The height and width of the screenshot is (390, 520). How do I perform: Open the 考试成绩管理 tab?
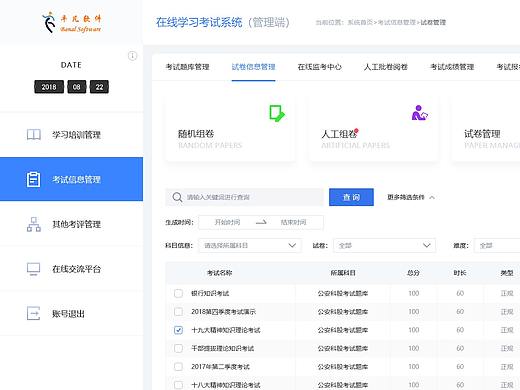point(452,67)
